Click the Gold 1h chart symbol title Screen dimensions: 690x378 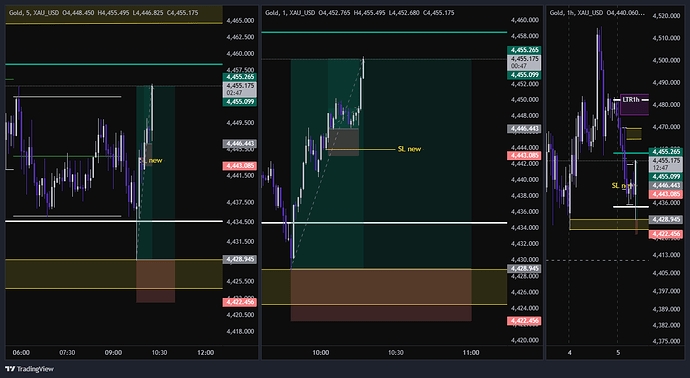(576, 13)
